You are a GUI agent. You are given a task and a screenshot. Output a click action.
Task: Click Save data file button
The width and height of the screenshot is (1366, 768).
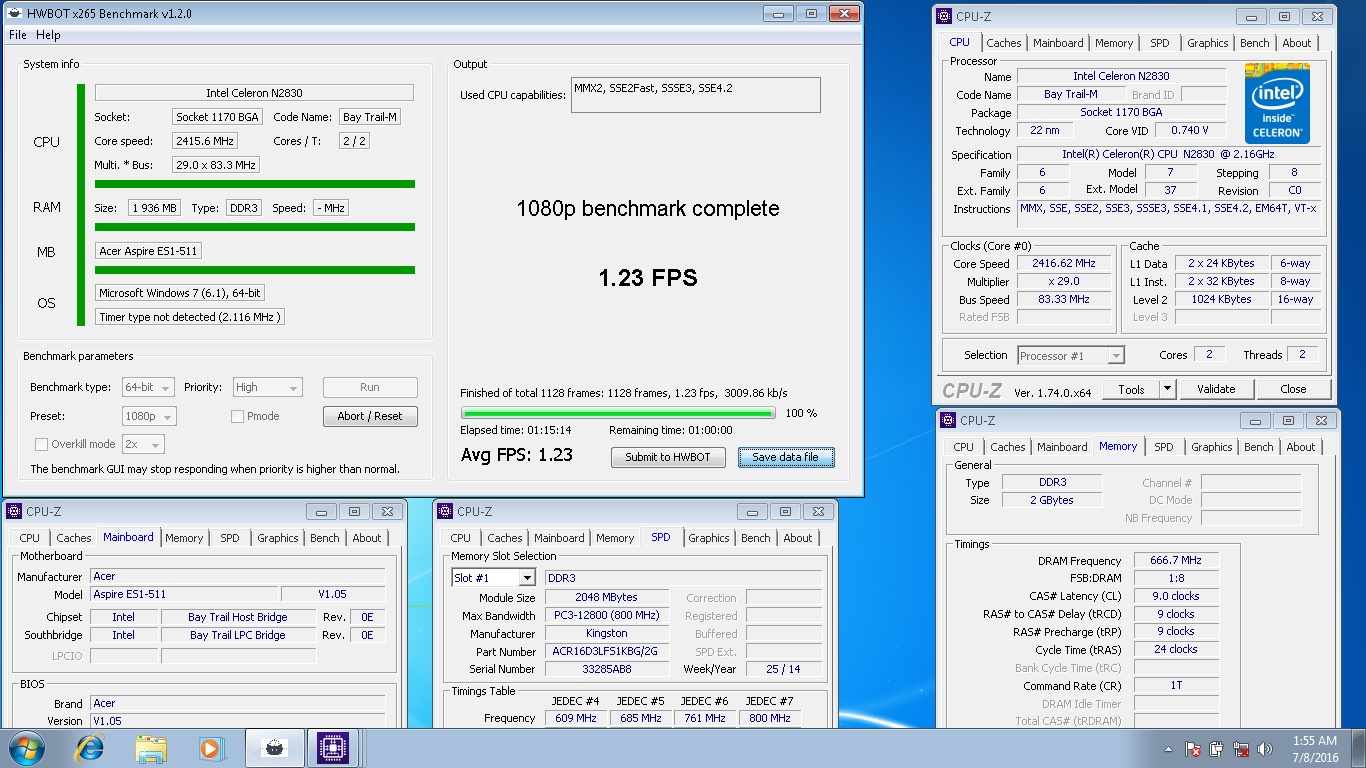[x=785, y=457]
